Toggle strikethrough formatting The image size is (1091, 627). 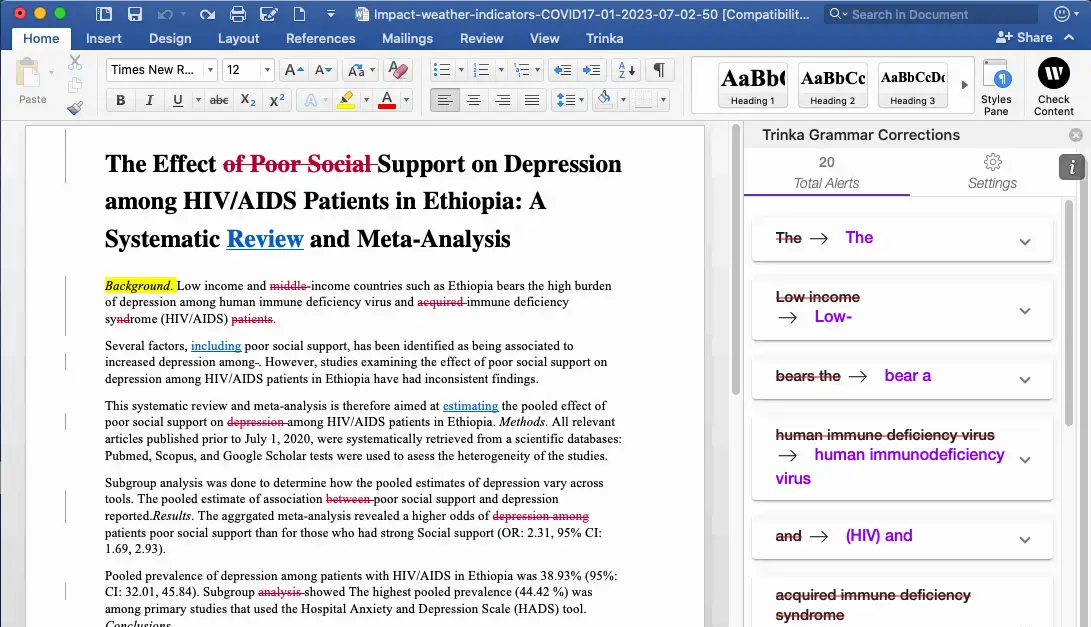click(x=219, y=100)
